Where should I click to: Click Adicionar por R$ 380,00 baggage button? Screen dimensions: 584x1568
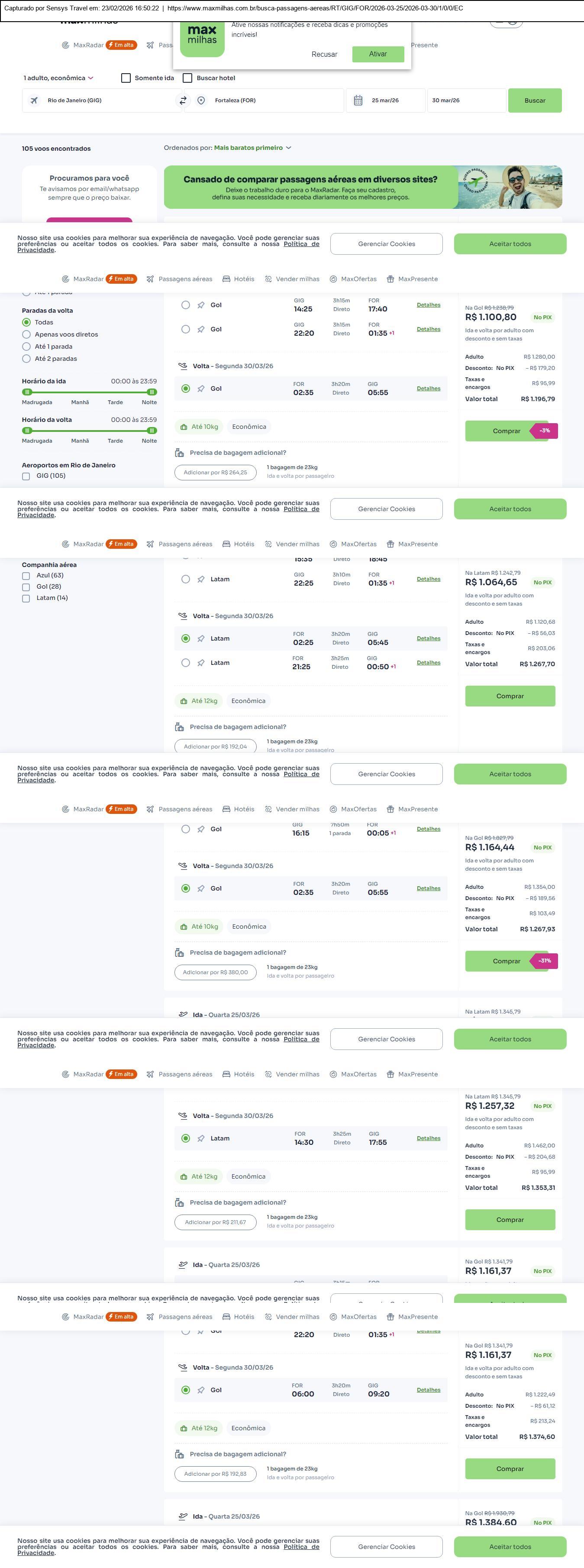coord(215,972)
